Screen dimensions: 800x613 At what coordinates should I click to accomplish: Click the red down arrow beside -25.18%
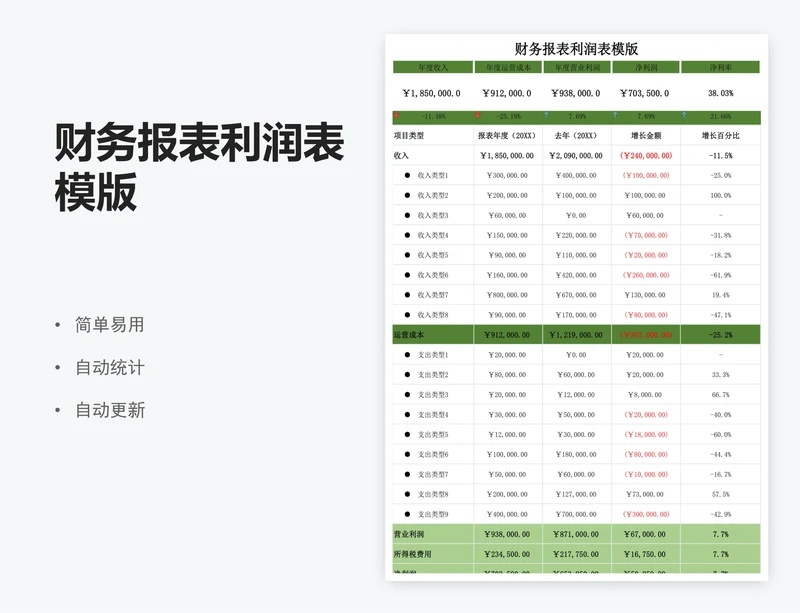(478, 115)
